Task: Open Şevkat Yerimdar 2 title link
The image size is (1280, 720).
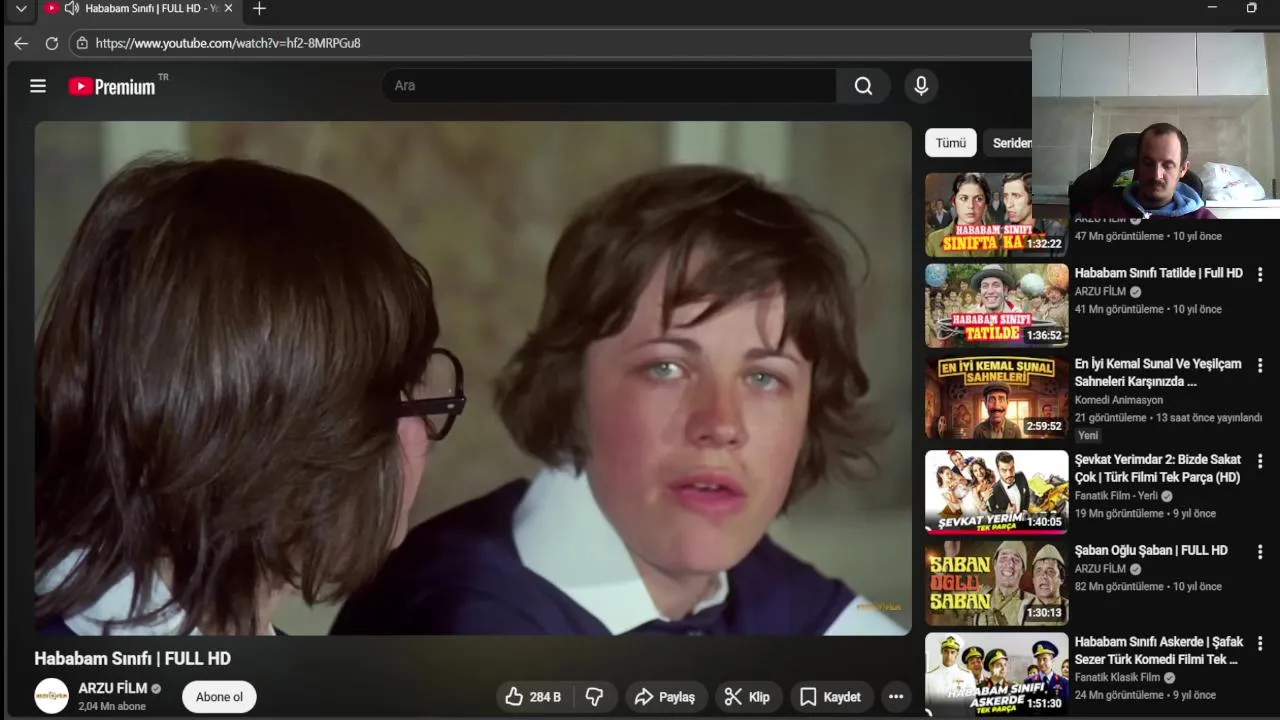Action: pyautogui.click(x=1158, y=468)
